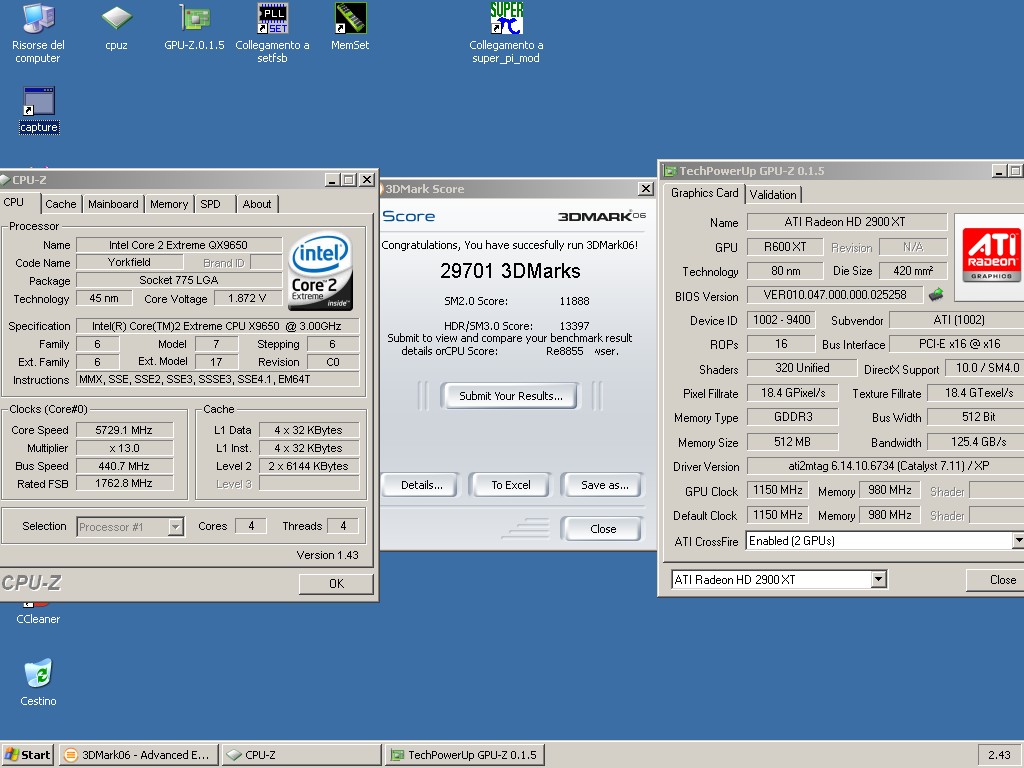Image resolution: width=1024 pixels, height=768 pixels.
Task: Export the score To Excel
Action: [x=511, y=485]
